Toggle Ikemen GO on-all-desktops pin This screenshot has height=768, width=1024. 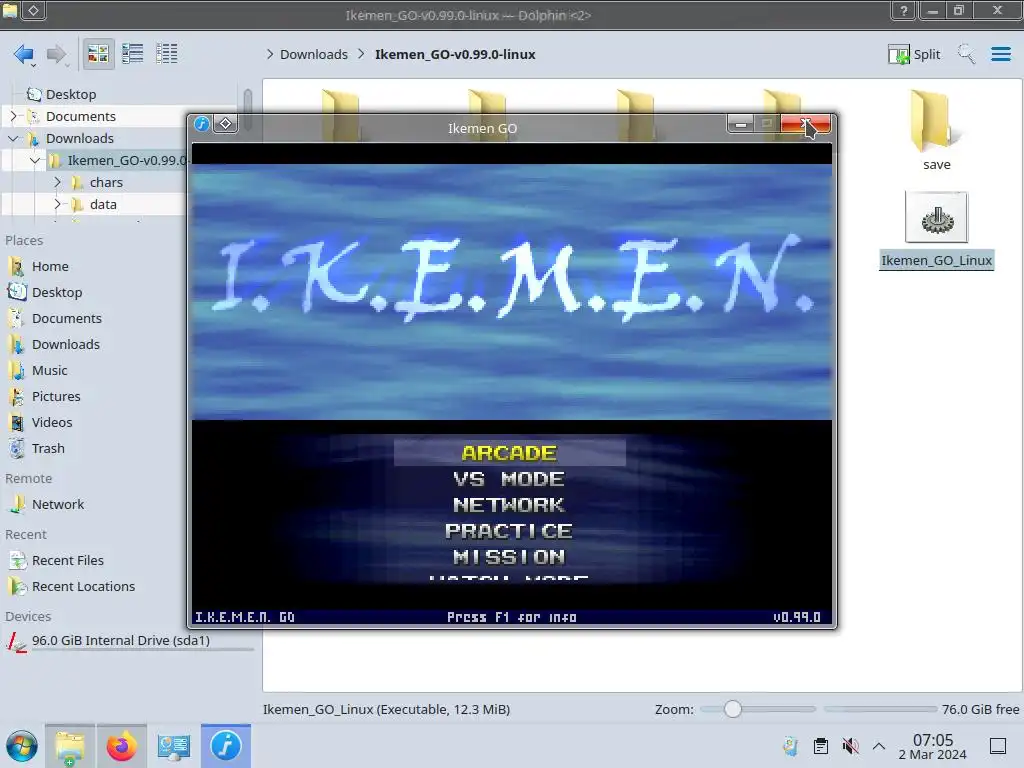[225, 123]
